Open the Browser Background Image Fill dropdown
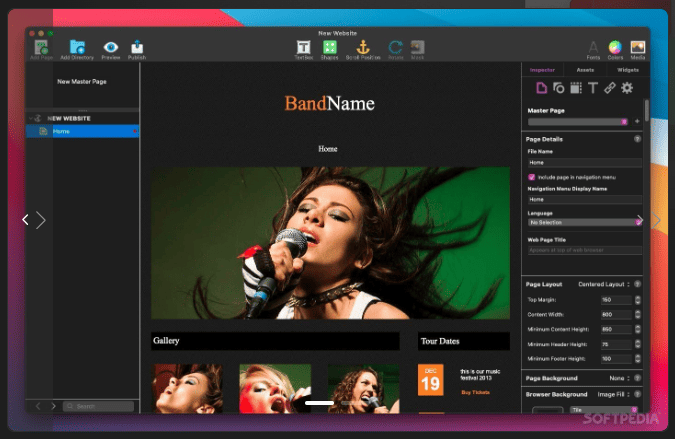The image size is (675, 439). [613, 394]
